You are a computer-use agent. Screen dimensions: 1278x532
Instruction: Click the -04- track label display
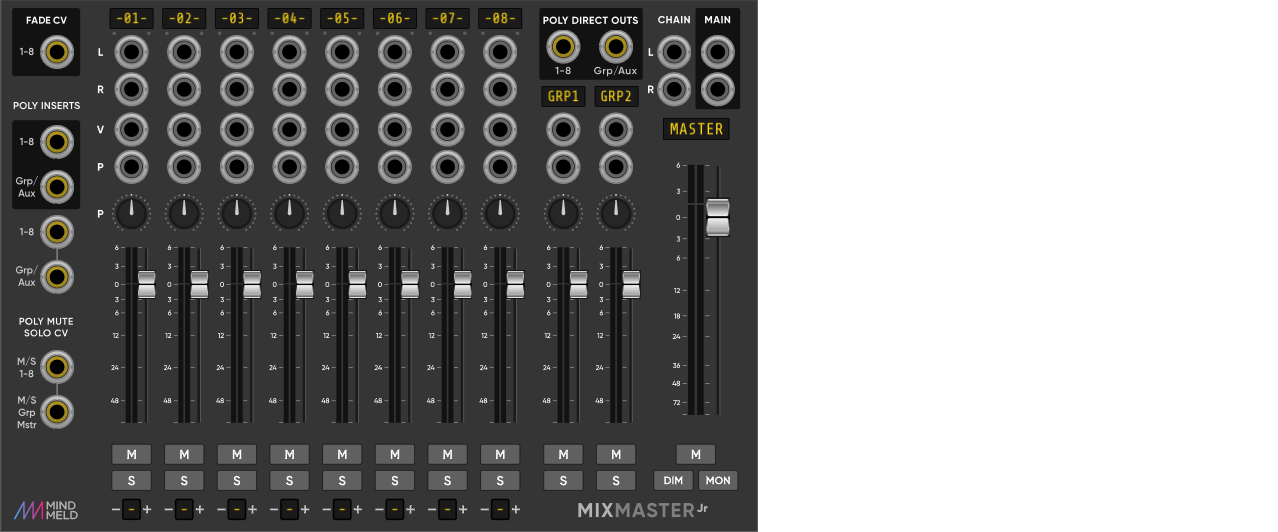coord(289,18)
